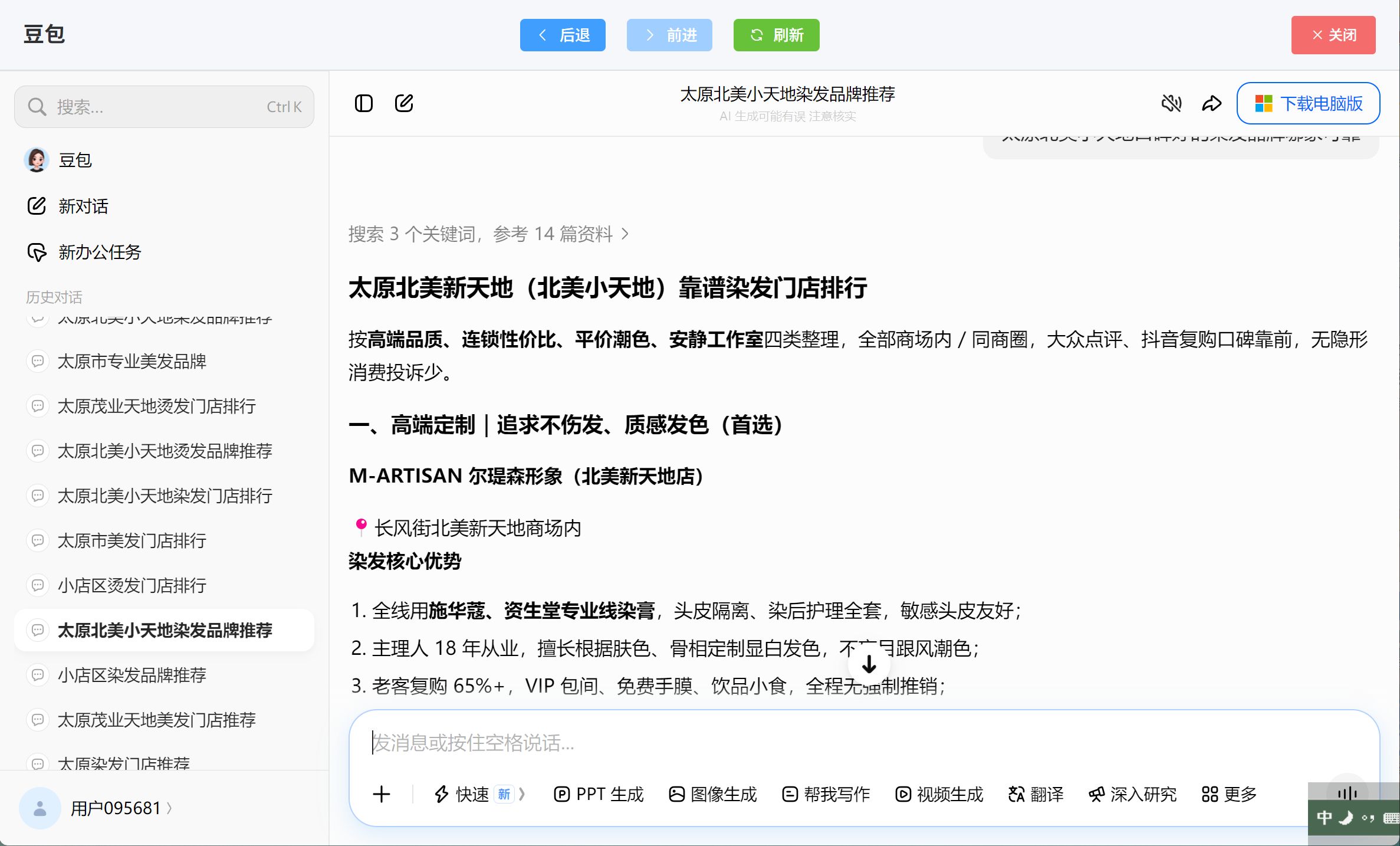Click IME moon mode icon
The height and width of the screenshot is (846, 1400).
[1346, 818]
